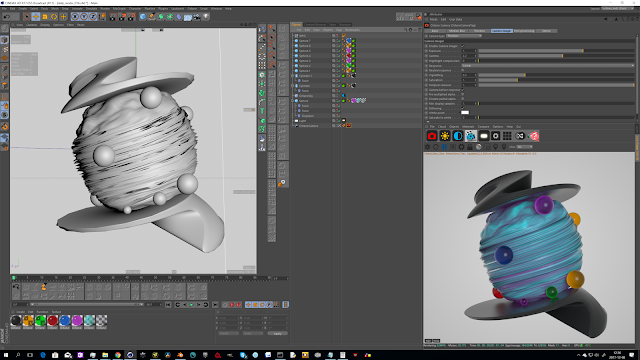The height and width of the screenshot is (360, 640).
Task: Open the Live Viewer channel dropdown
Action: [x=524, y=147]
